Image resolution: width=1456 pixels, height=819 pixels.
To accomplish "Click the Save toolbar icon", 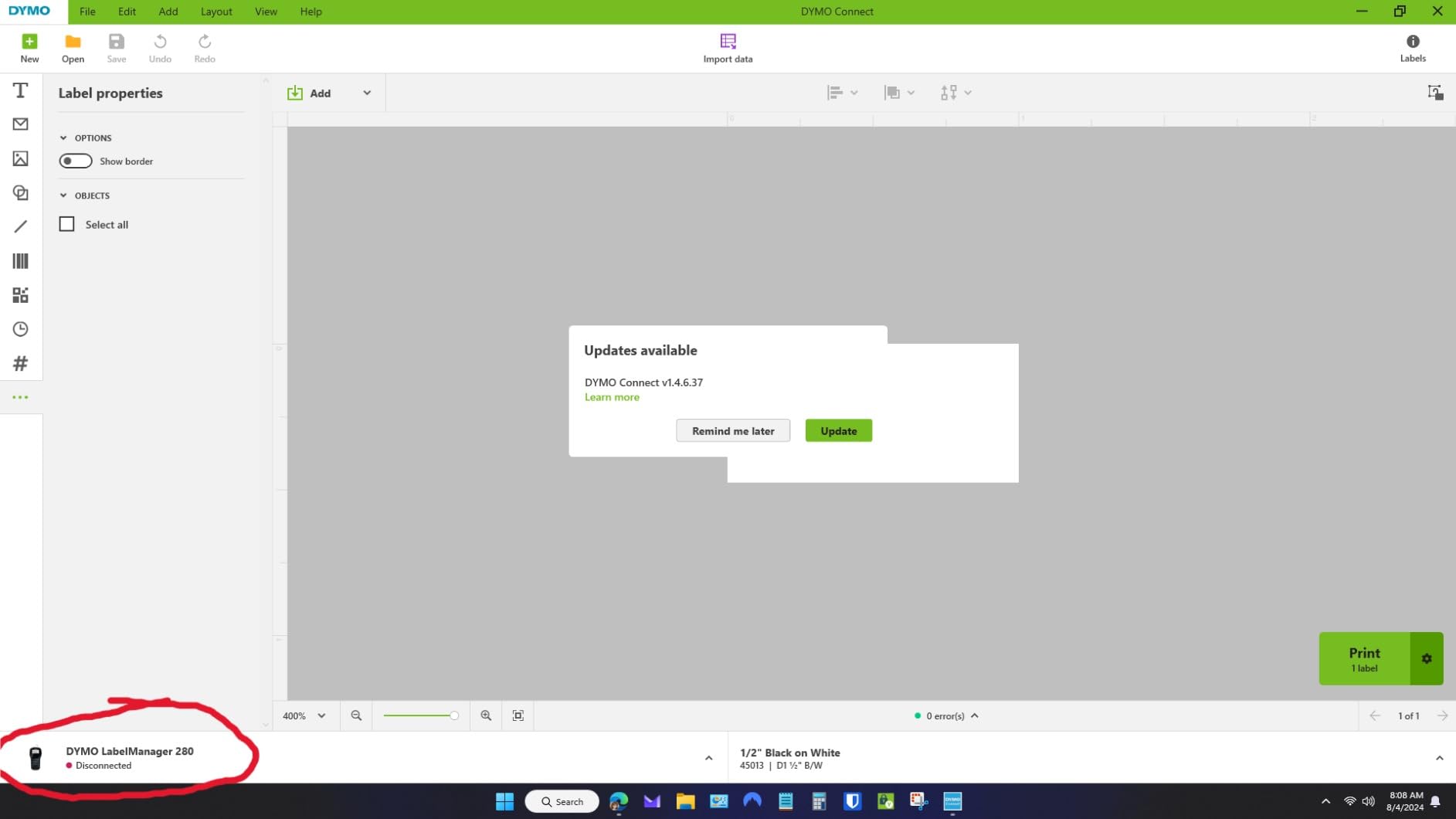I will pyautogui.click(x=117, y=48).
